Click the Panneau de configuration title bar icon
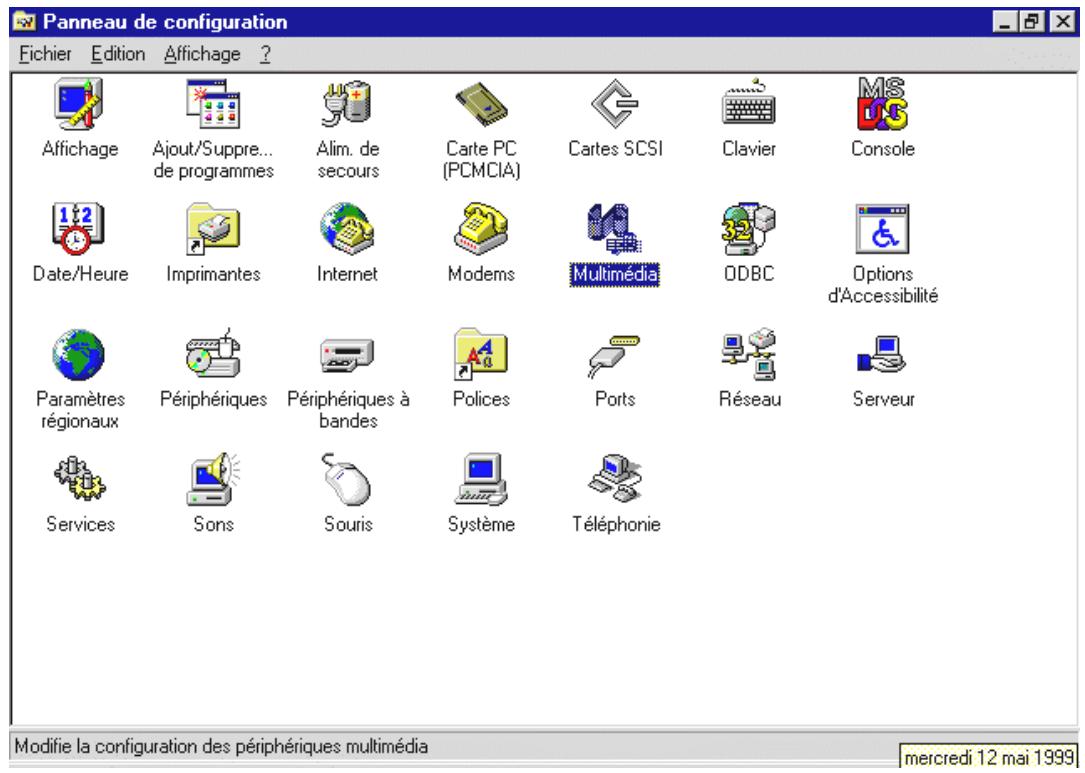 tap(25, 21)
